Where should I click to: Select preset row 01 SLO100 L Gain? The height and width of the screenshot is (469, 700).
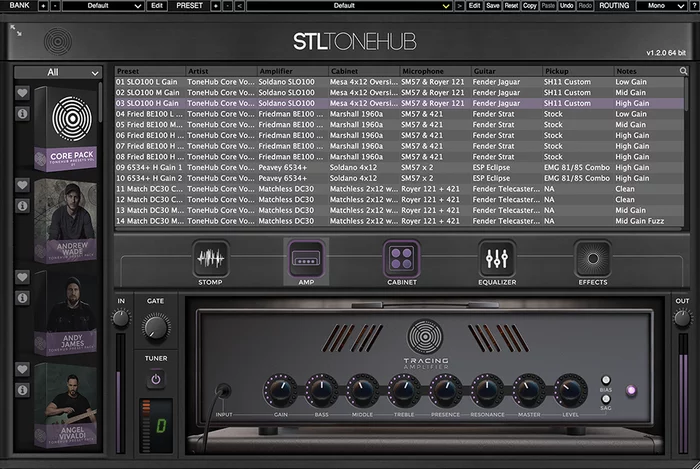(x=399, y=82)
